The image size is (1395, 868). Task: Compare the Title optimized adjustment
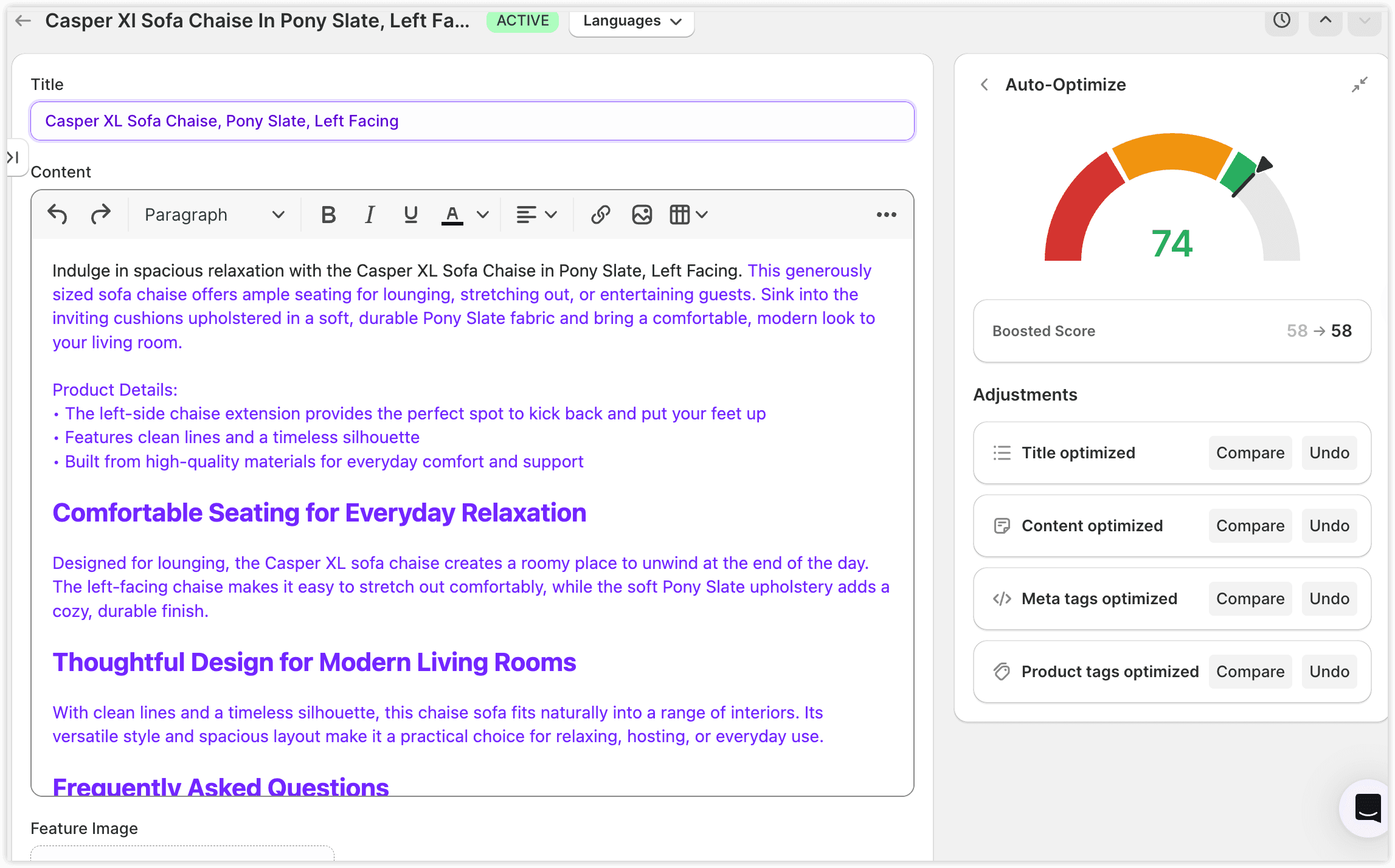click(x=1250, y=453)
